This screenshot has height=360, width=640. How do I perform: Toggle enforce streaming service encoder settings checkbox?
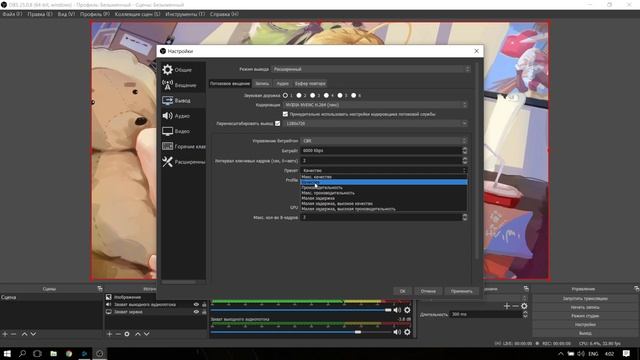click(x=285, y=114)
